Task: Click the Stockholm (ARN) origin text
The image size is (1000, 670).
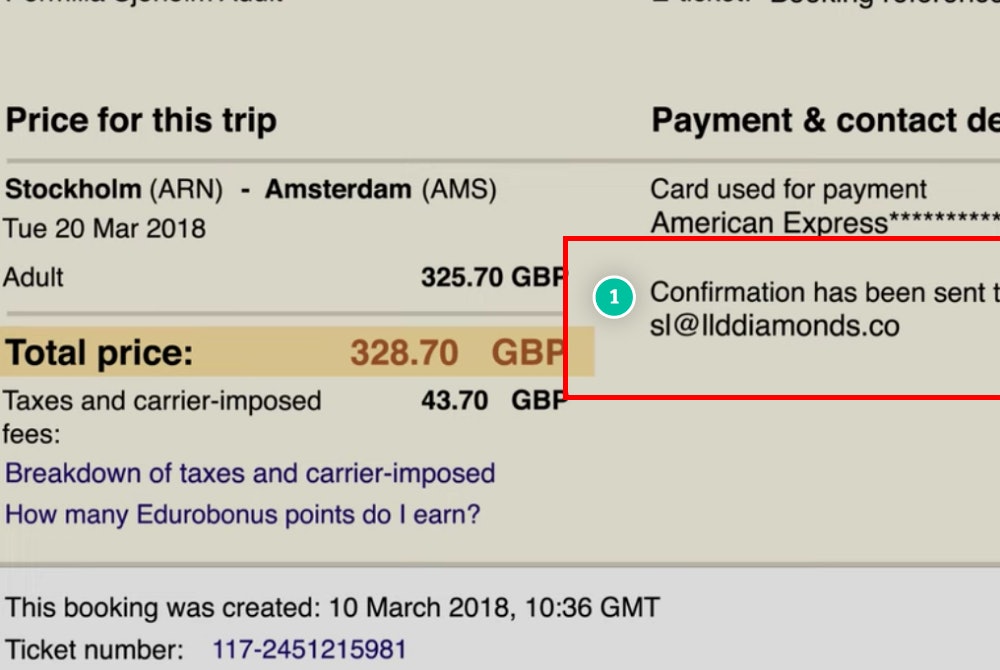Action: coord(114,189)
